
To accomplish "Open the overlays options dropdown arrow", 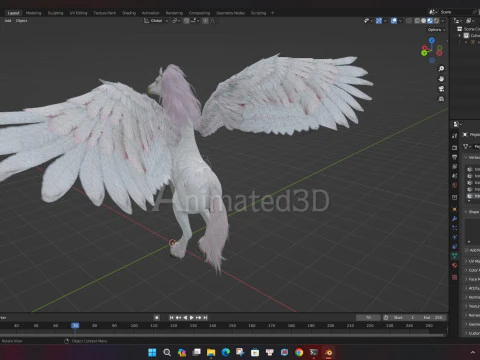I will click(x=400, y=21).
